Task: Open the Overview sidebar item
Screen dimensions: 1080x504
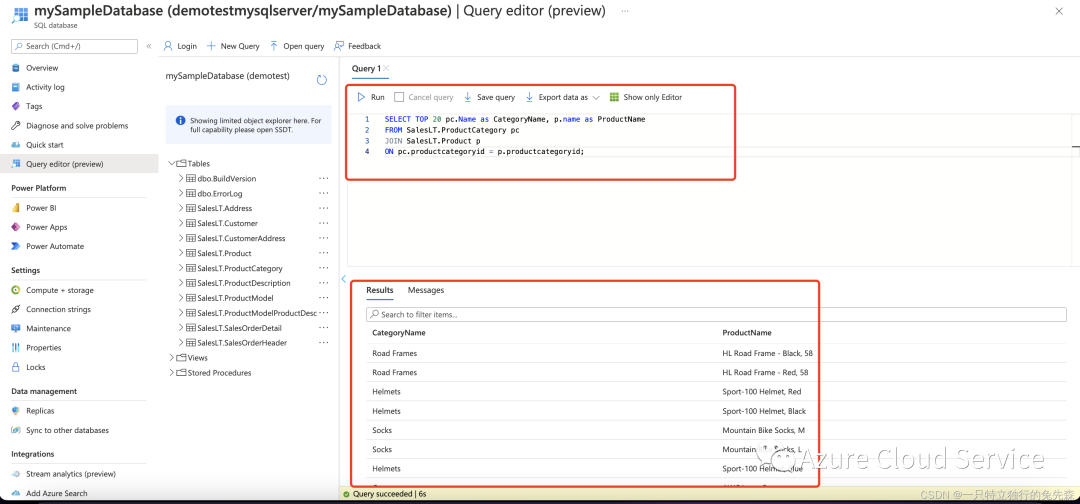Action: [x=41, y=68]
